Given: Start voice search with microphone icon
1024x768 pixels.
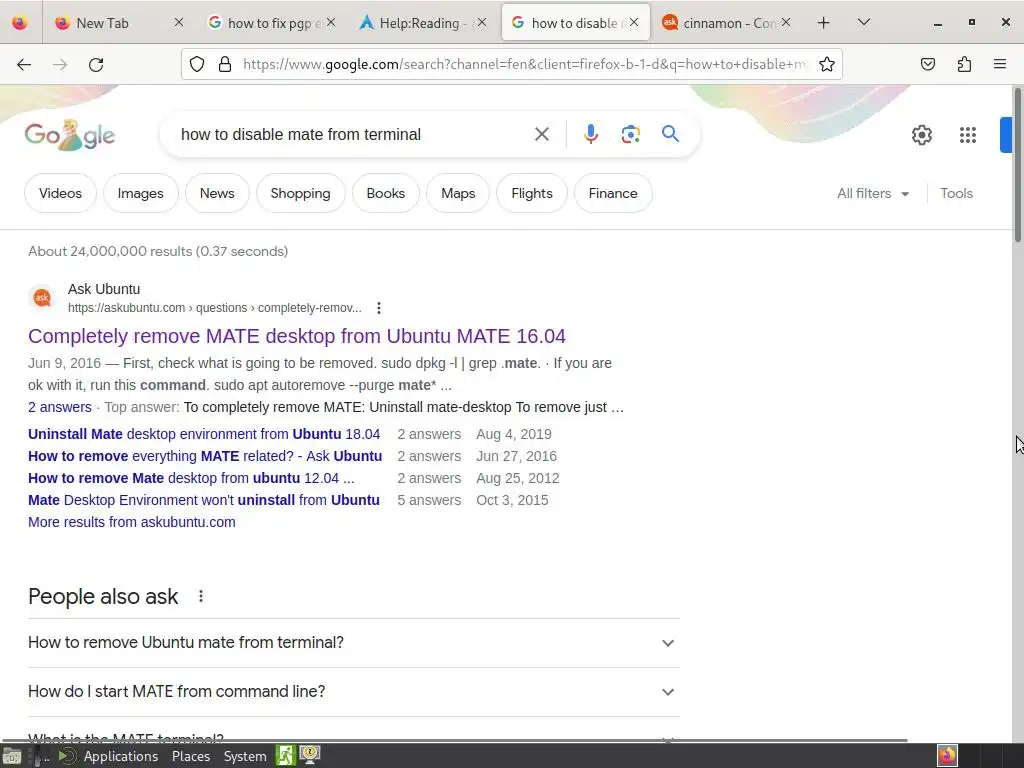Looking at the screenshot, I should point(590,135).
